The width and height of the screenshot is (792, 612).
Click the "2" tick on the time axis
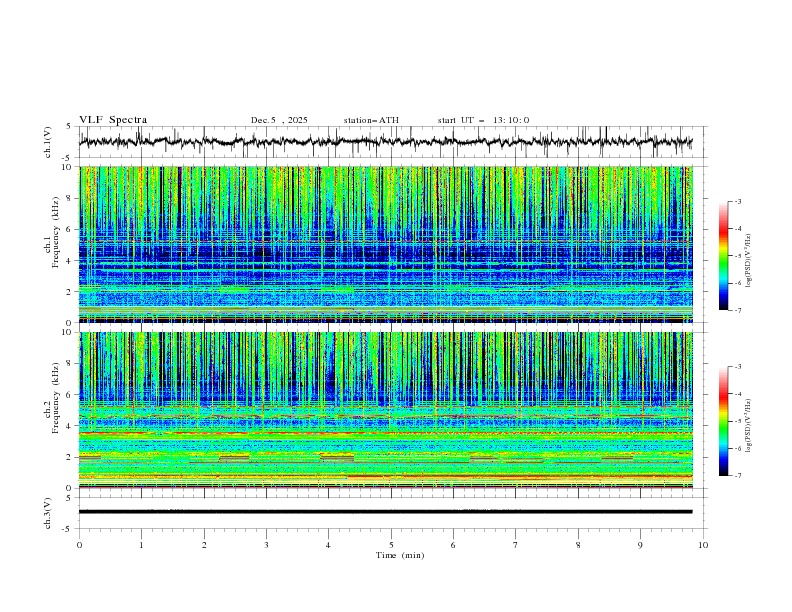(x=204, y=545)
